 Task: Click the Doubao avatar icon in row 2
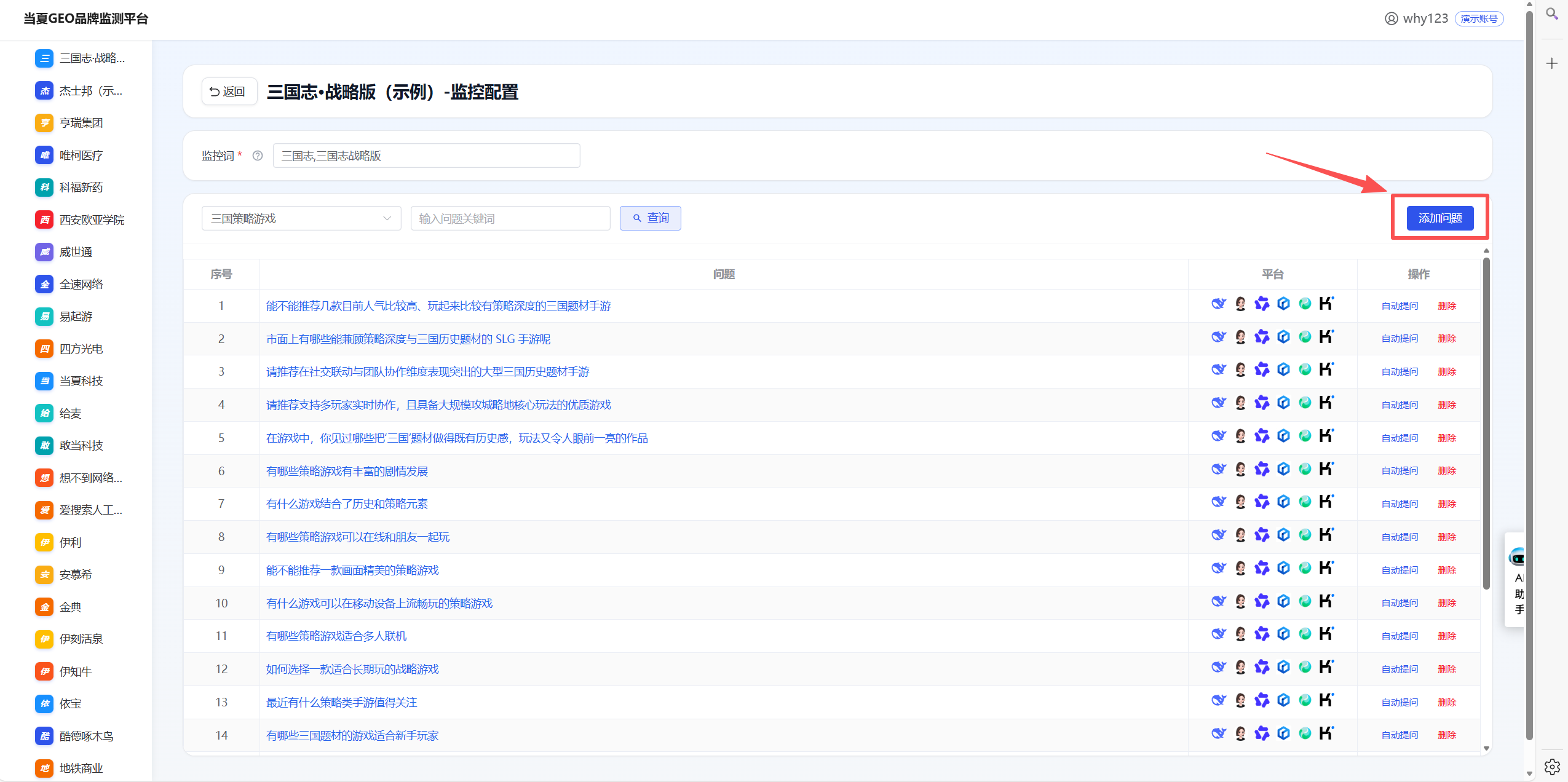1240,338
